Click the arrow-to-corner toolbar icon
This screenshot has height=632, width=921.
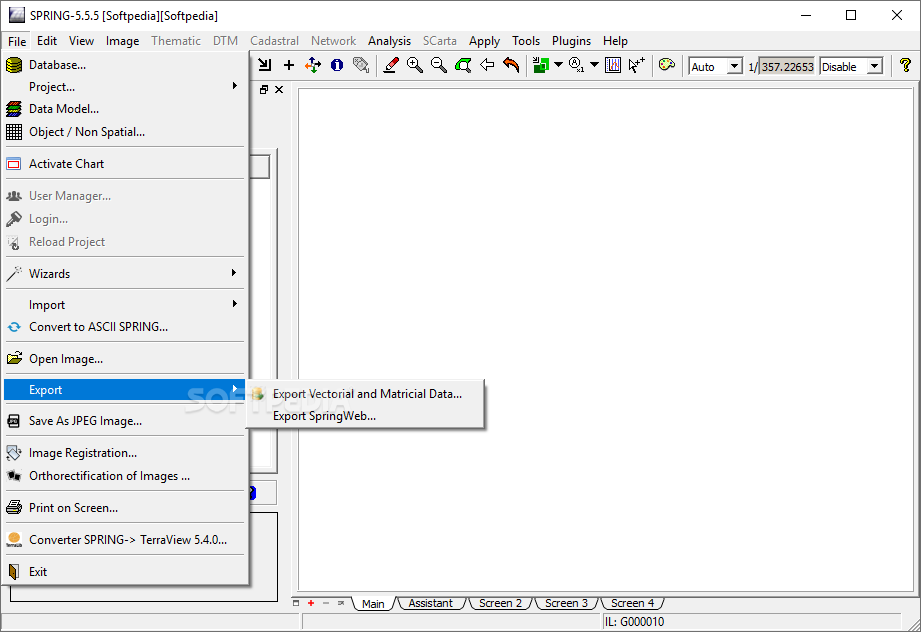click(265, 65)
